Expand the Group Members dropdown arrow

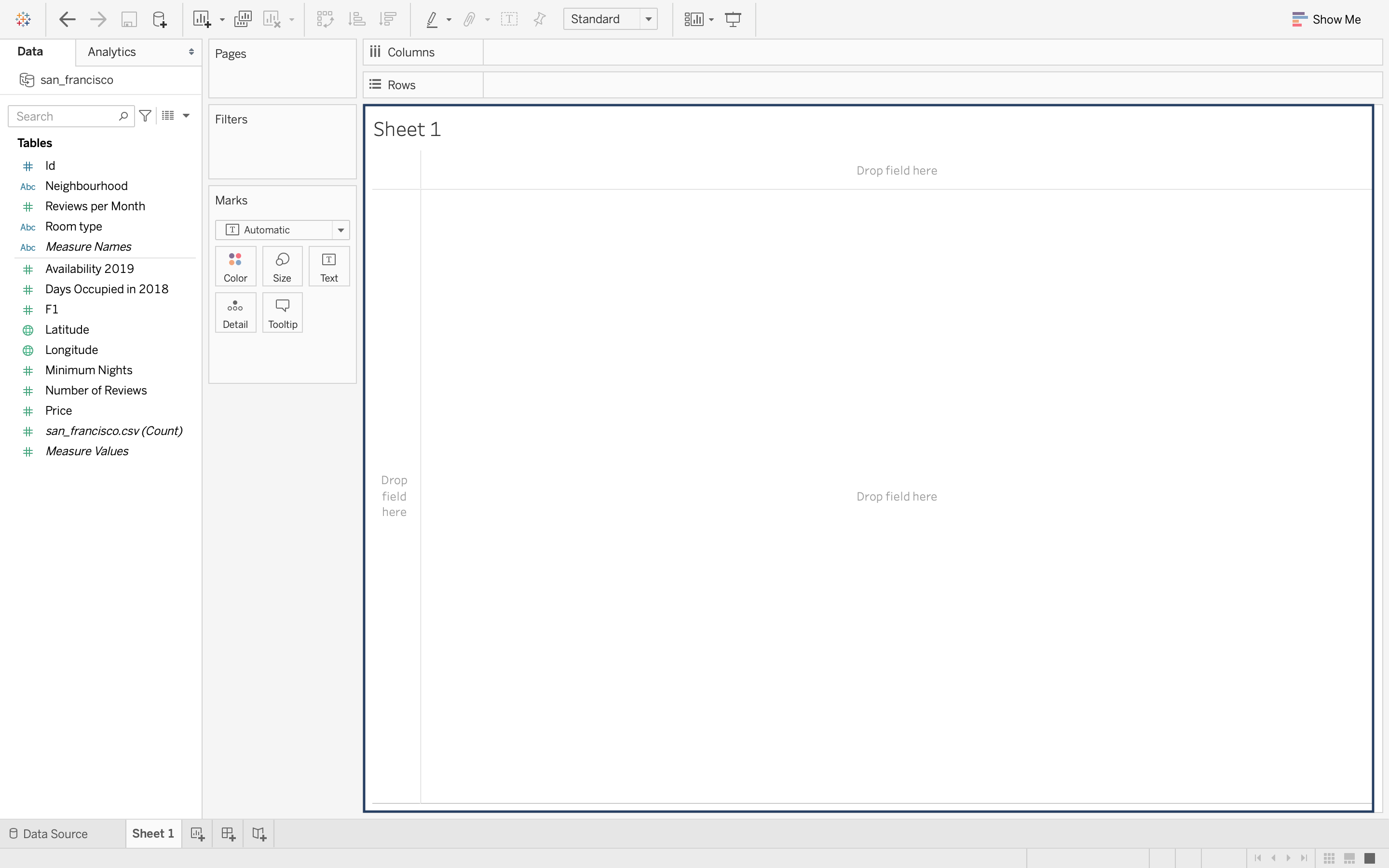click(487, 20)
